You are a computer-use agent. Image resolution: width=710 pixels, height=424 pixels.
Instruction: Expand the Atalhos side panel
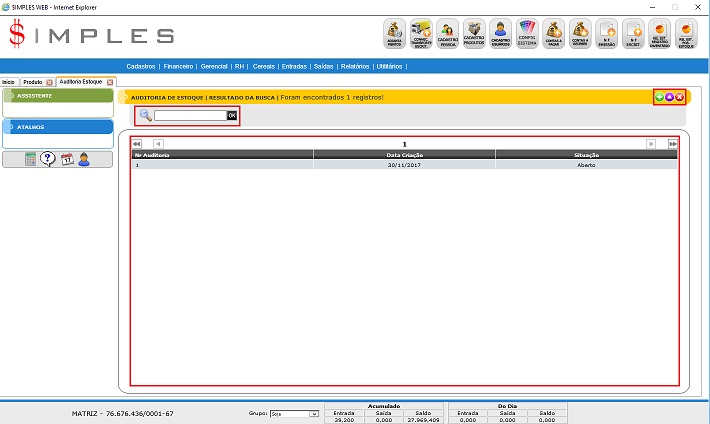(x=56, y=127)
